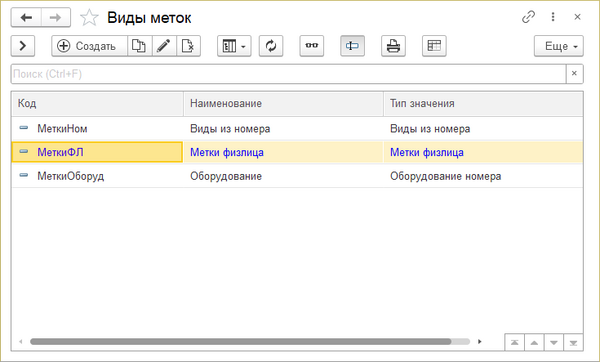Clear the search field with x
This screenshot has height=362, width=600.
(x=574, y=73)
